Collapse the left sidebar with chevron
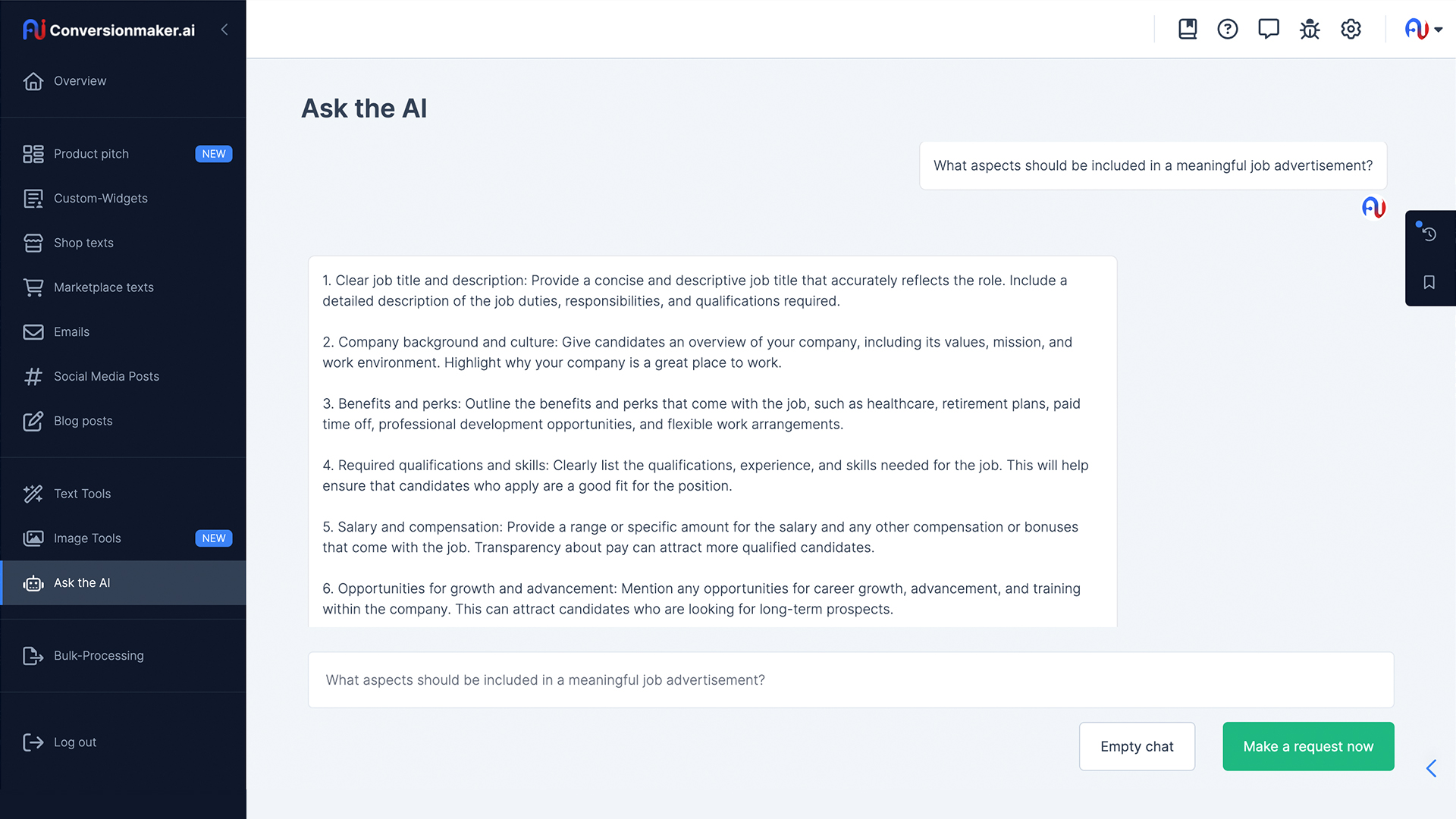 224,30
